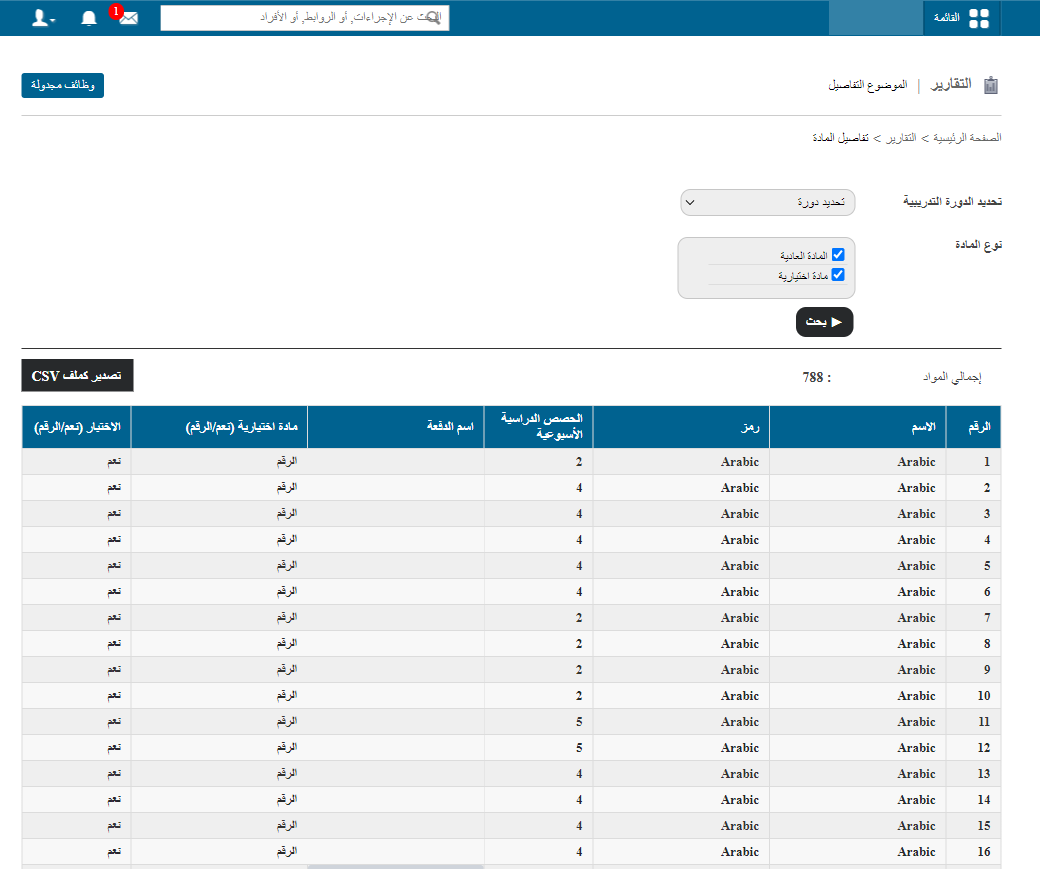Click the التقارير breadcrumb link
The height and width of the screenshot is (869, 1040).
click(901, 137)
